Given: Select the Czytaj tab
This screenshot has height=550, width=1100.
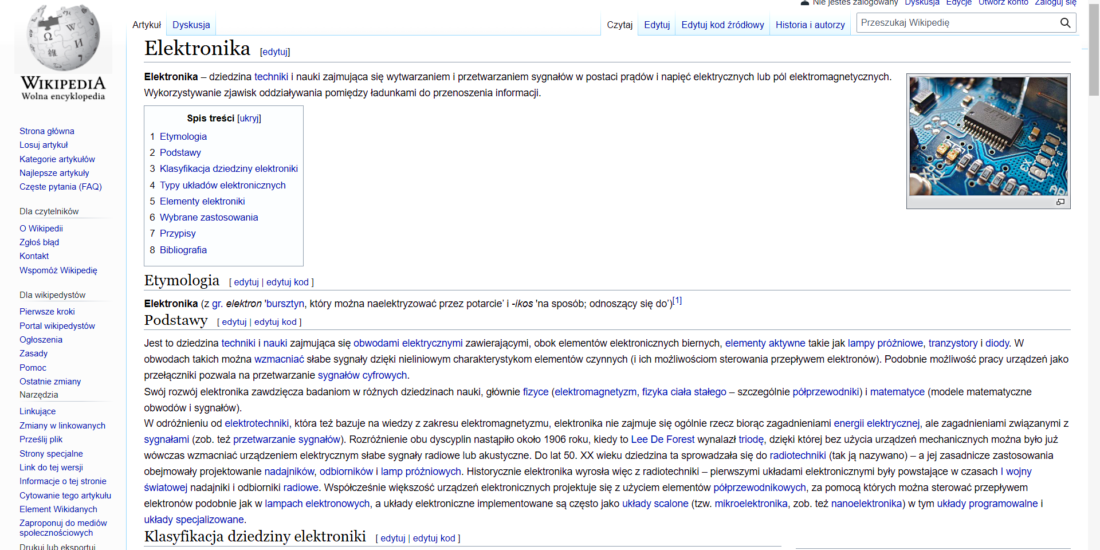Looking at the screenshot, I should click(x=619, y=25).
